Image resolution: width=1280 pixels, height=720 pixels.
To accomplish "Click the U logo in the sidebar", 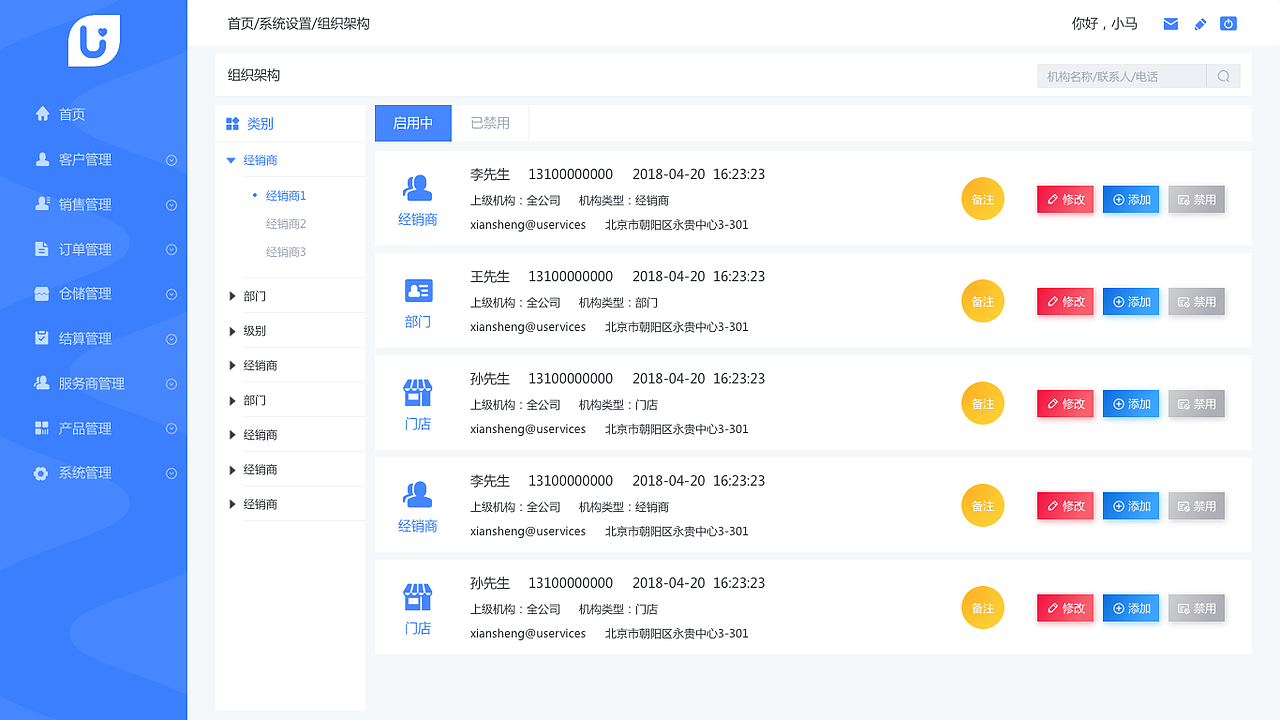I will pos(94,41).
